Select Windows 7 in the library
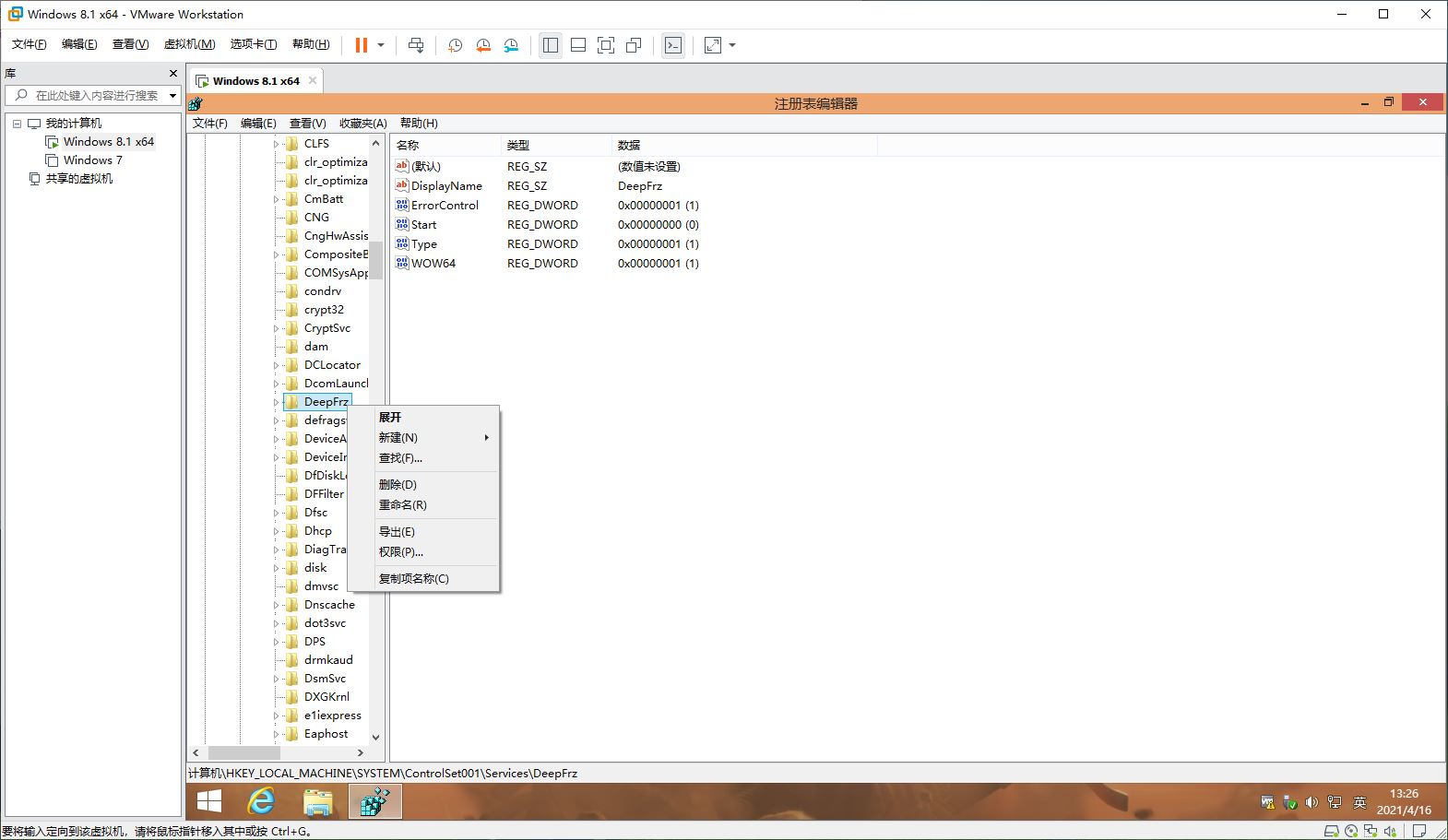This screenshot has height=840, width=1448. click(92, 160)
